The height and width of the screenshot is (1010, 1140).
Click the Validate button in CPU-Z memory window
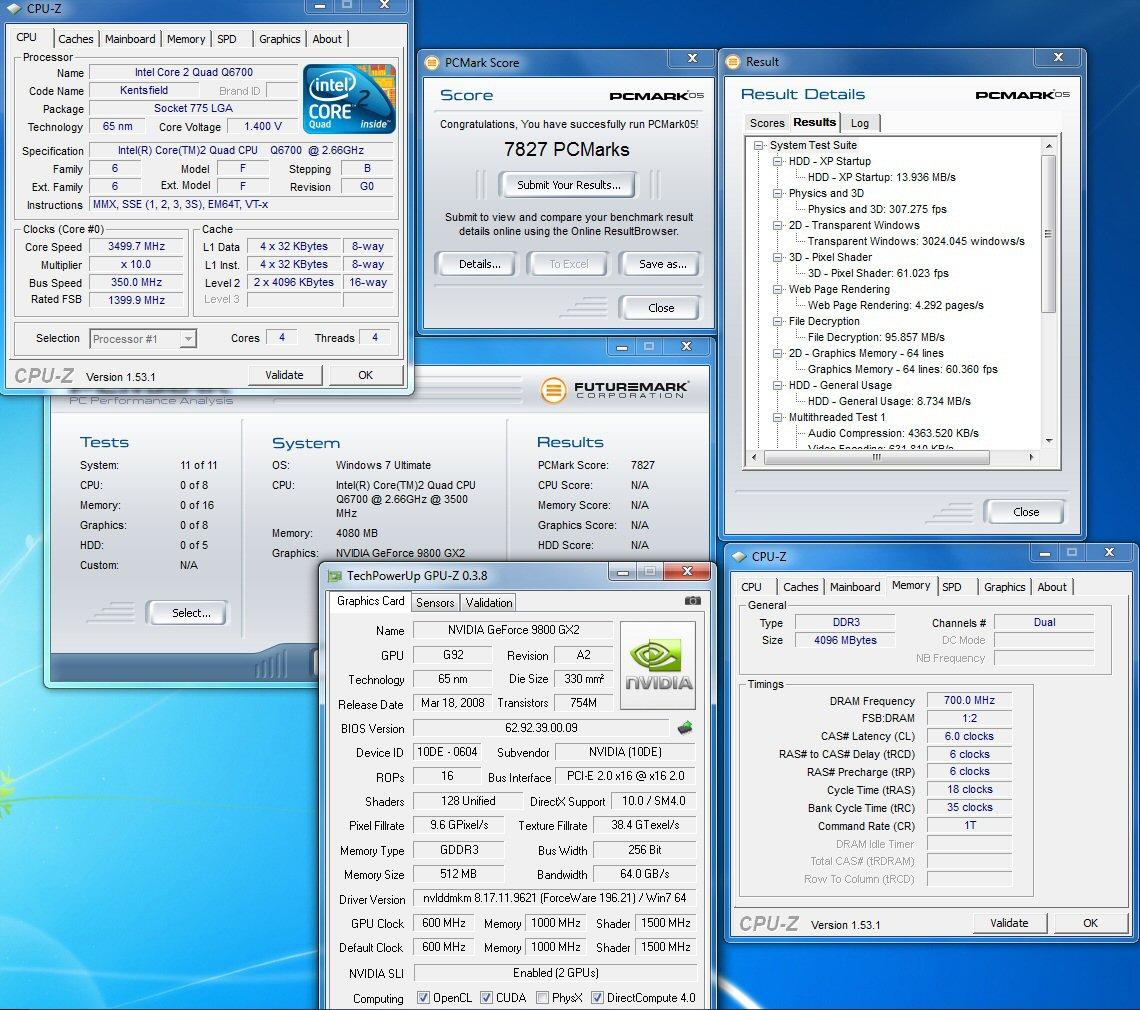click(x=1009, y=923)
